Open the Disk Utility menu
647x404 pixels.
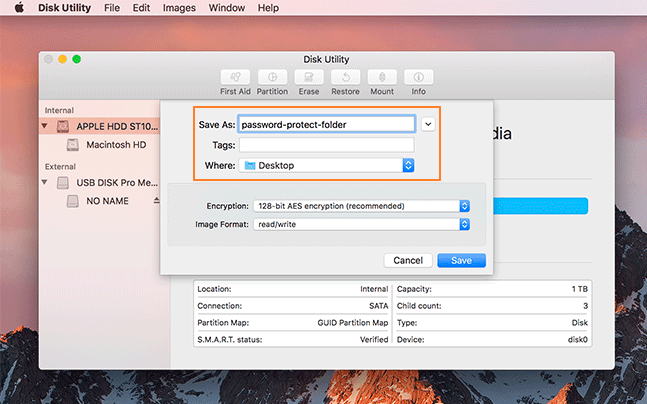64,7
